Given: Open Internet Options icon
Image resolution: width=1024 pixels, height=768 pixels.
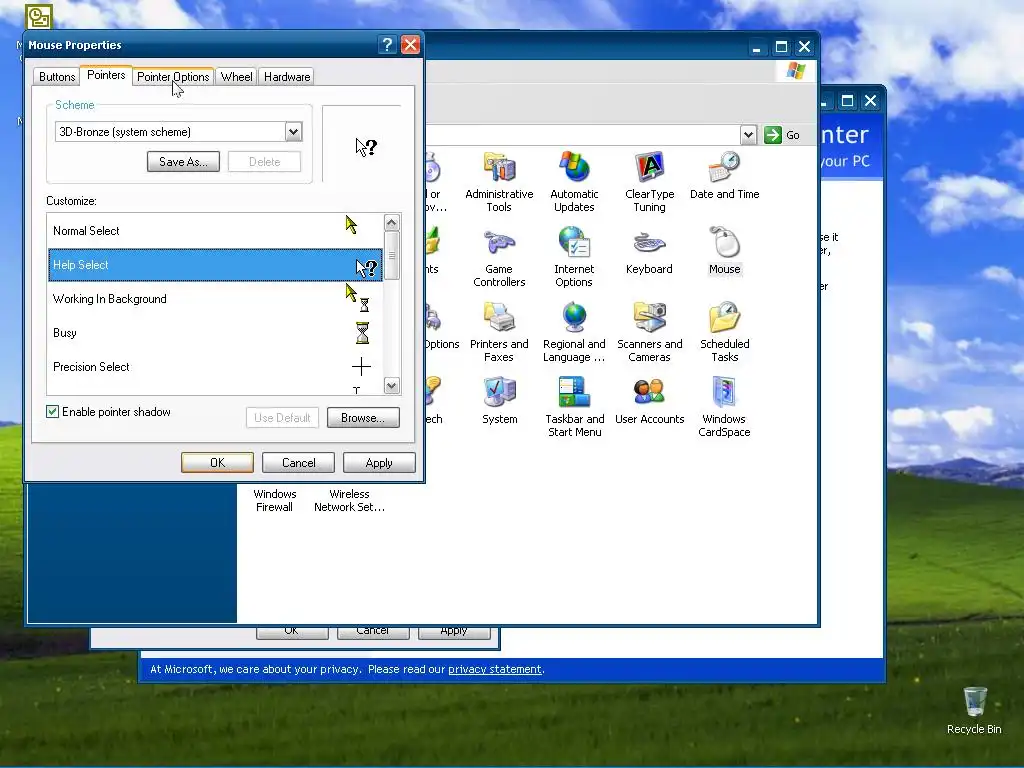Looking at the screenshot, I should point(574,257).
